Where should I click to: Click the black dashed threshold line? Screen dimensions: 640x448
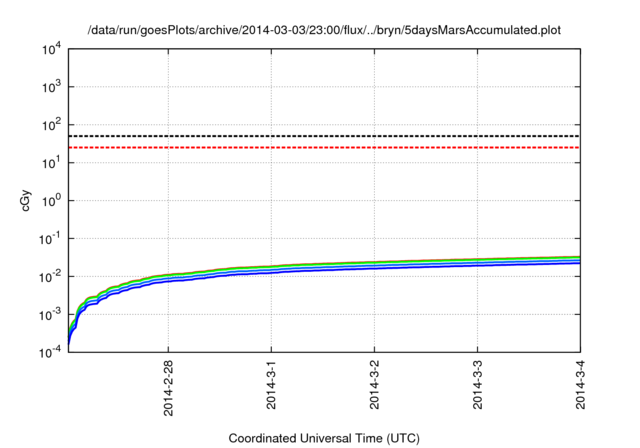(324, 136)
